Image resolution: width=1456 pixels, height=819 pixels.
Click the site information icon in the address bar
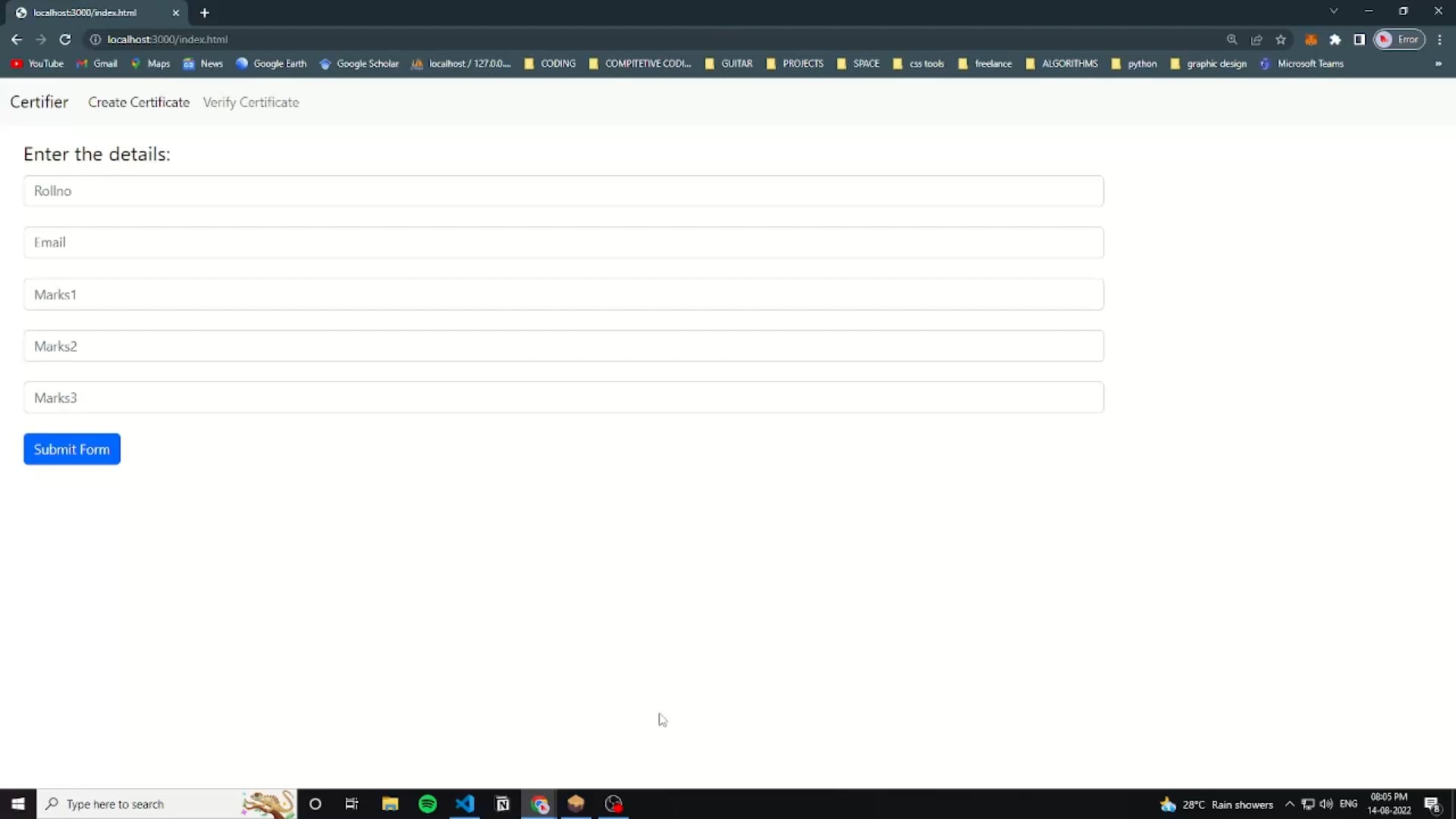[x=96, y=39]
